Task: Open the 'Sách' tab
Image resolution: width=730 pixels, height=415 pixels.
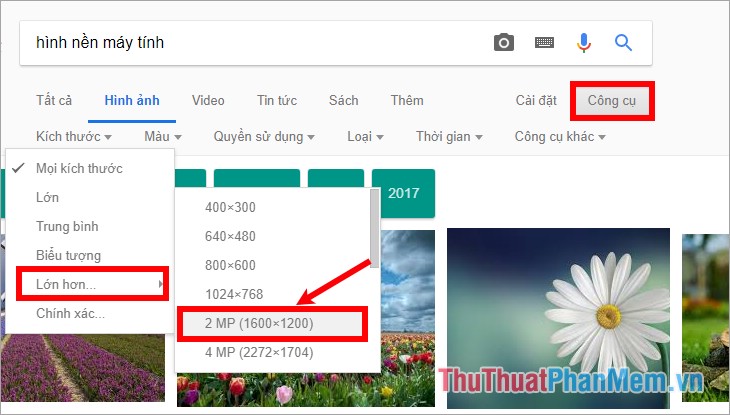Action: (x=344, y=100)
